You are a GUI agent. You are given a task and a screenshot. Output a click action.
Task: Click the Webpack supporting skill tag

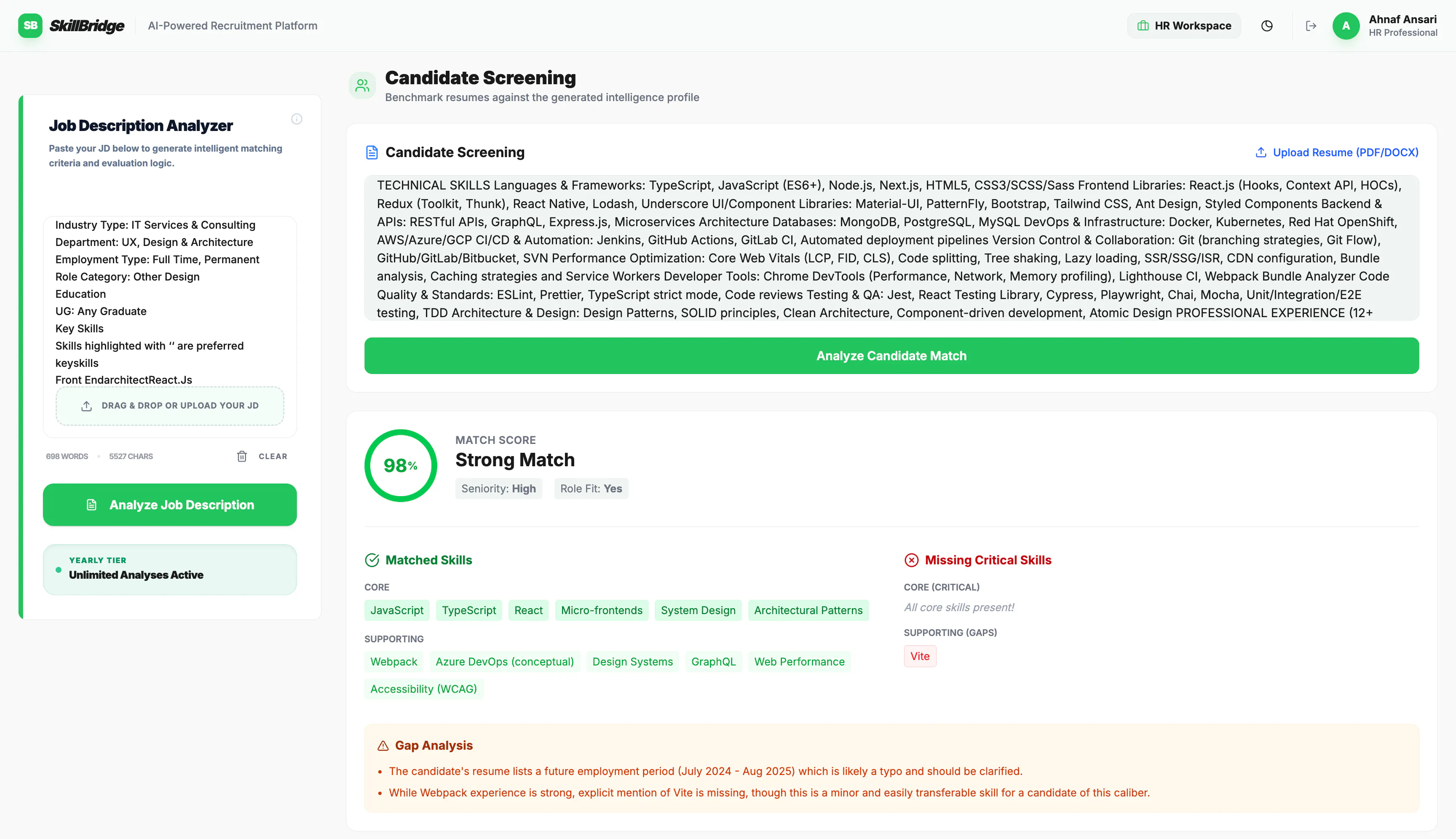point(393,662)
